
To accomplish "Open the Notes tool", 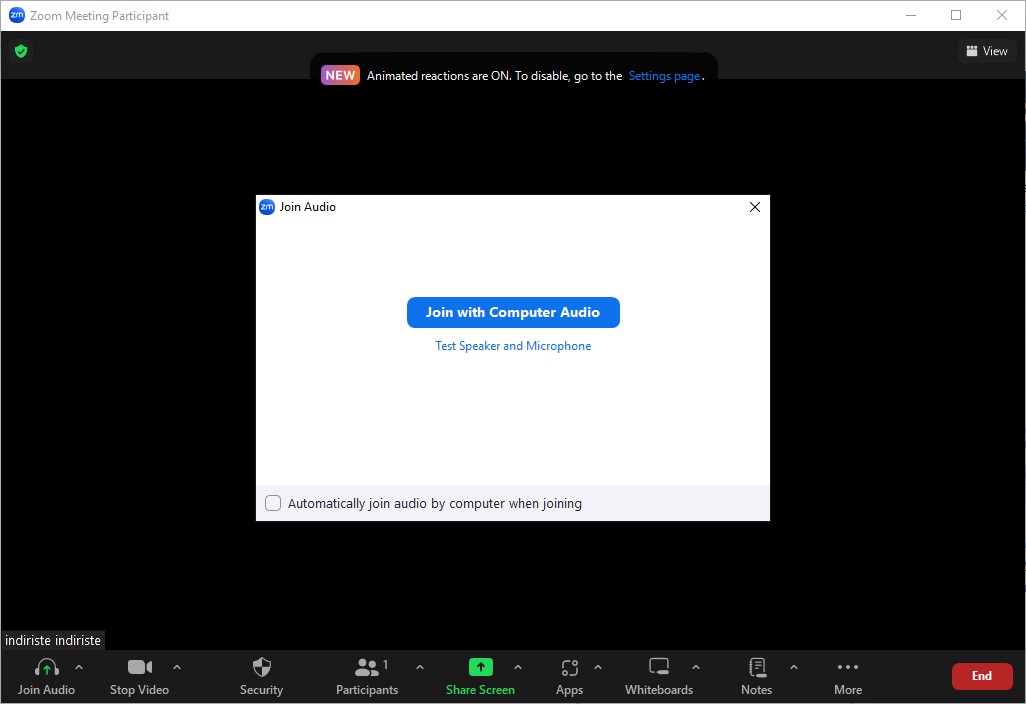I will coord(756,677).
